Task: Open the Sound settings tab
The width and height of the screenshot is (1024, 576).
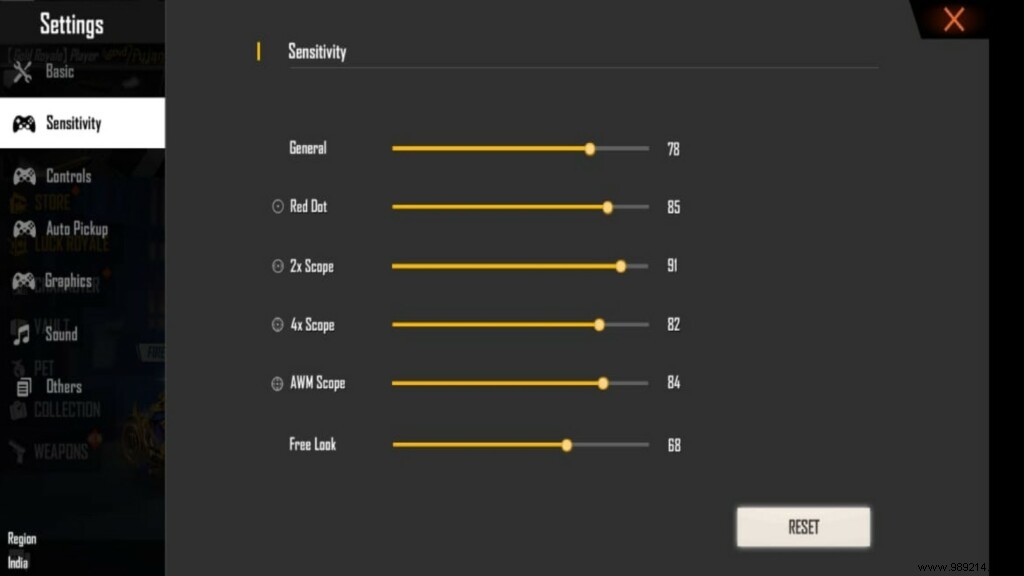Action: (x=60, y=334)
